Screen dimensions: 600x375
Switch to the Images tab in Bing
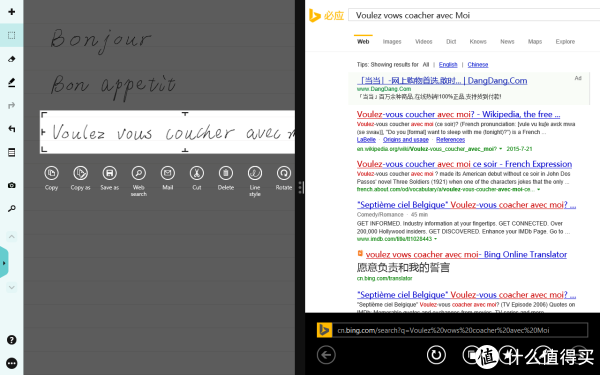pos(392,42)
